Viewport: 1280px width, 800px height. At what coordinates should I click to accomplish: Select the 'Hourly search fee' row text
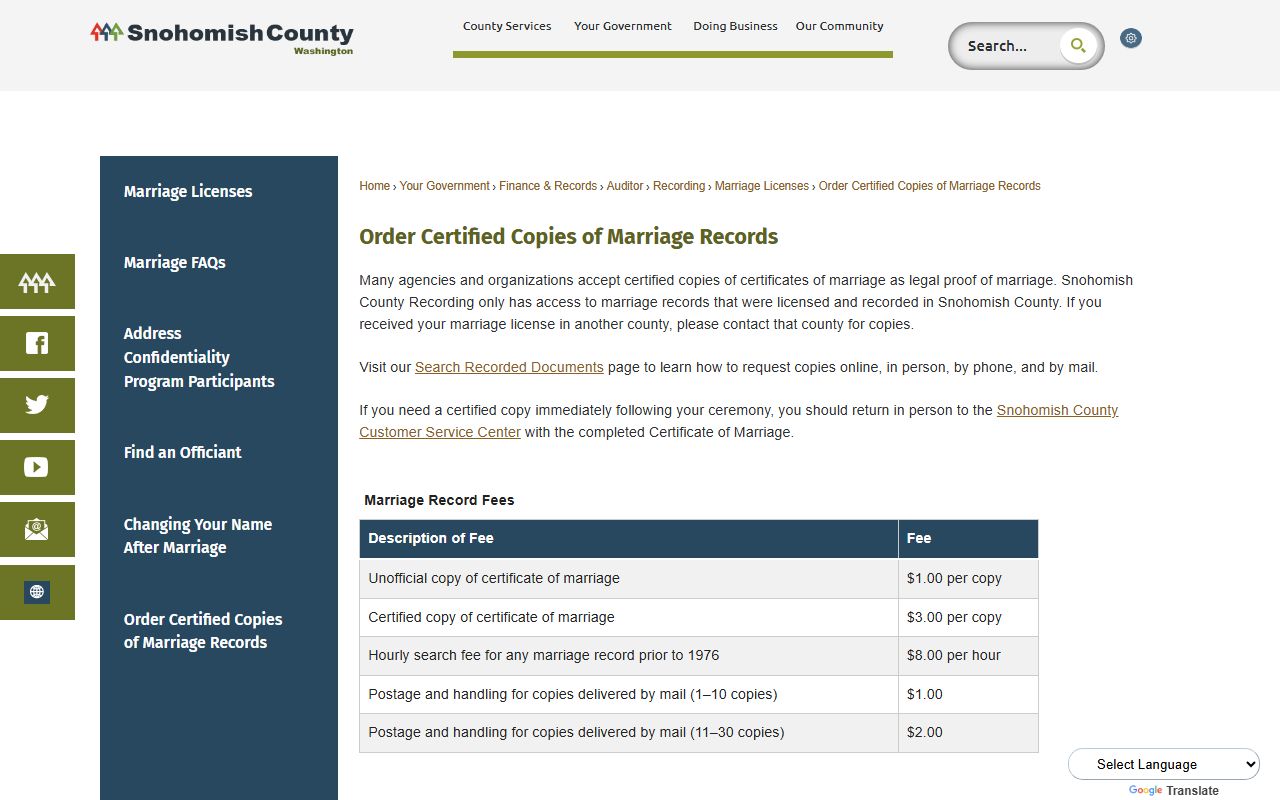544,656
